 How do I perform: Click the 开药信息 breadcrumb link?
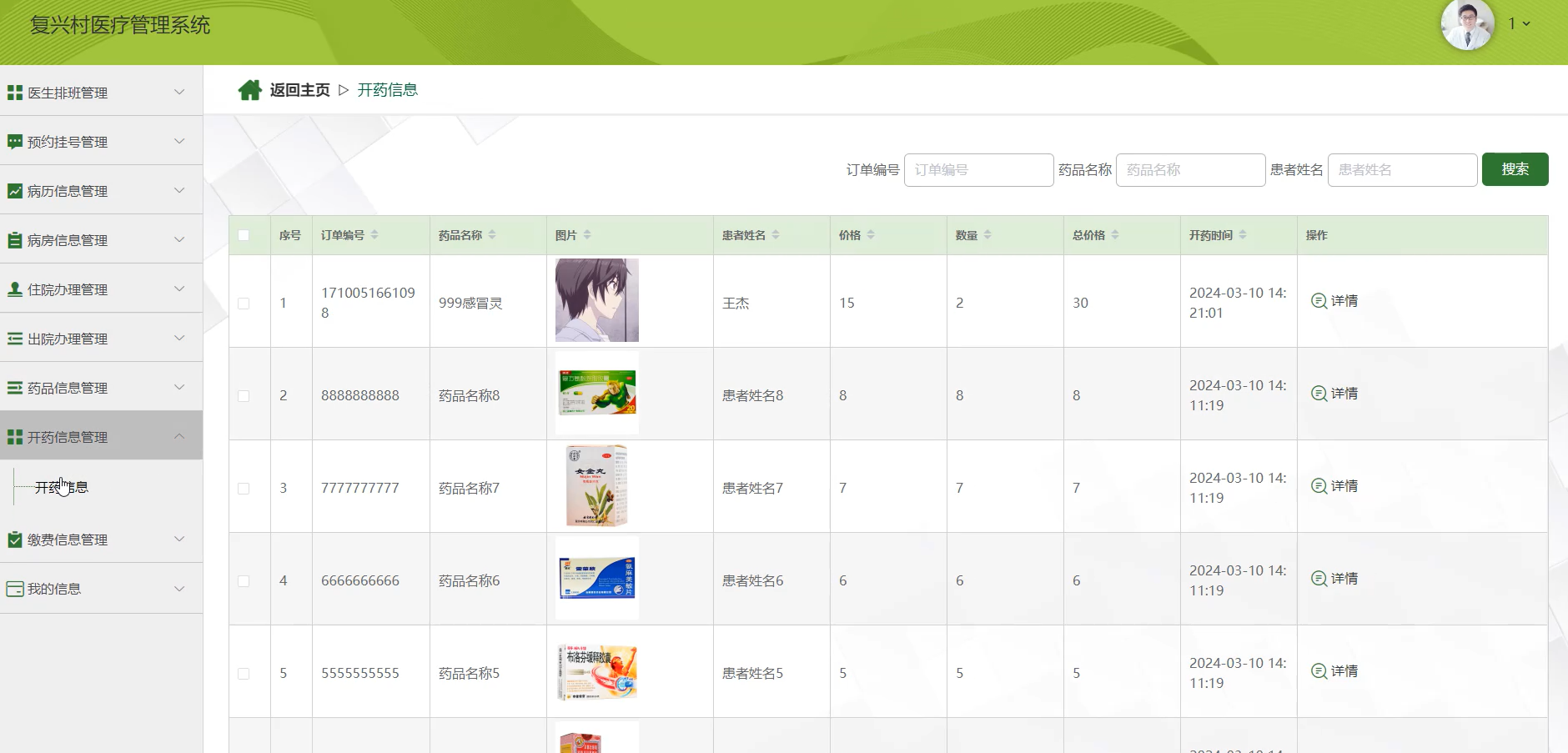point(388,90)
